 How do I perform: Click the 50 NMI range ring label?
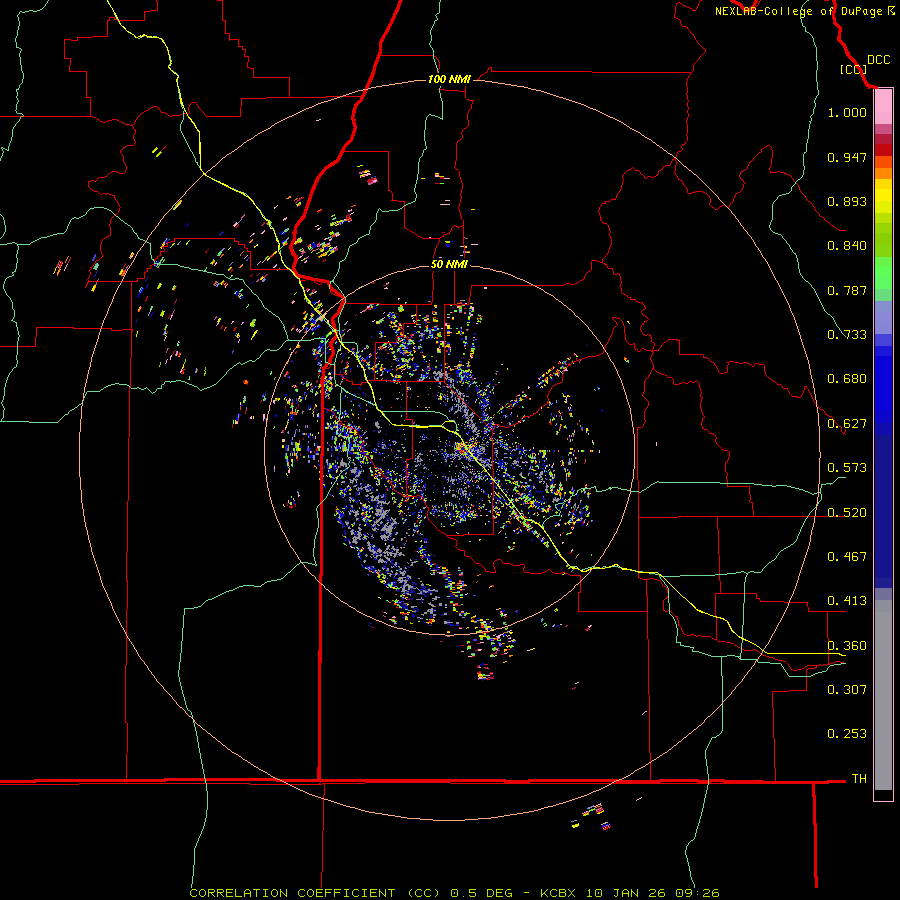[x=449, y=264]
